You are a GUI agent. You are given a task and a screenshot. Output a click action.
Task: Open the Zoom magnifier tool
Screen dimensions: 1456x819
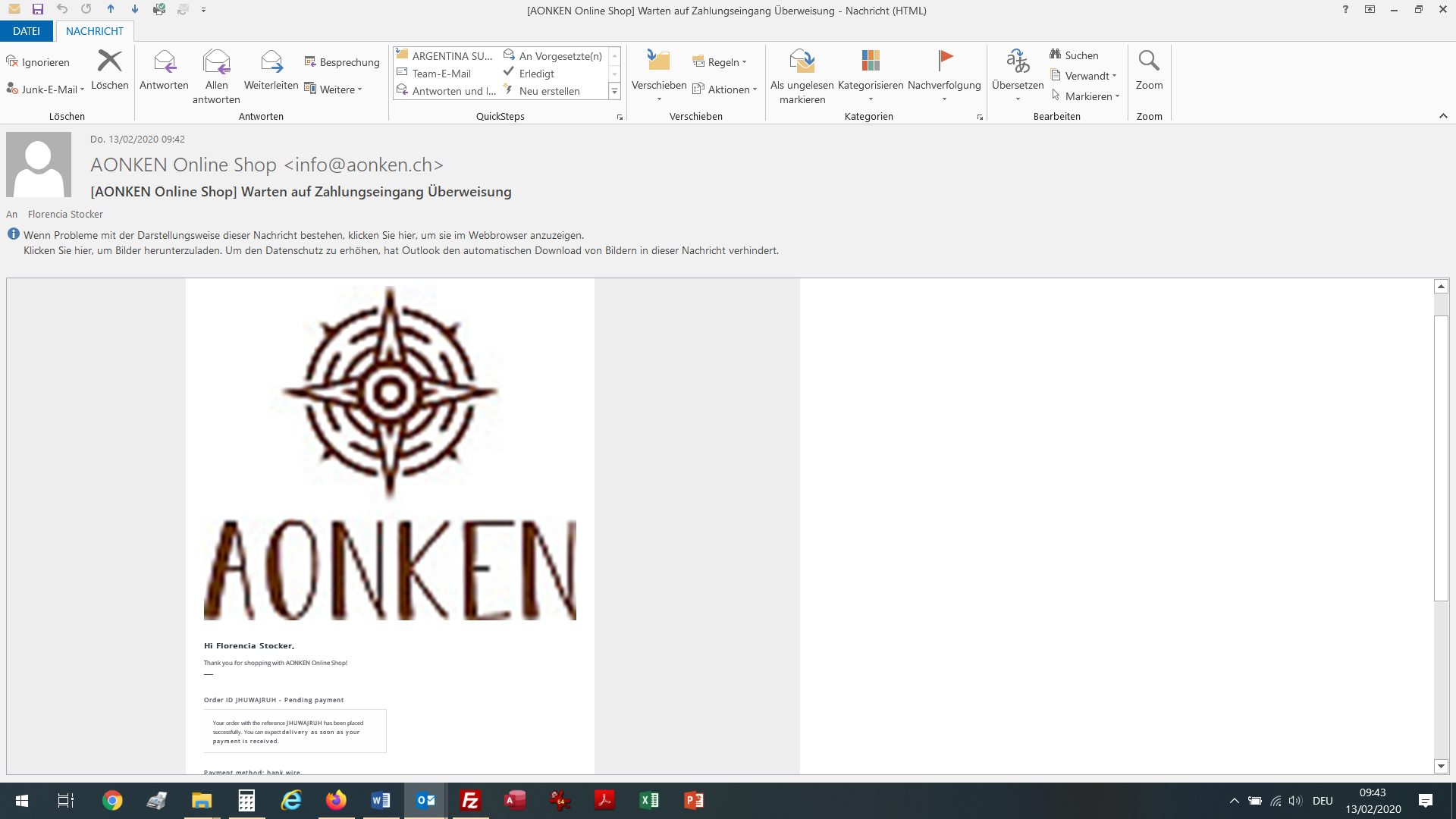[1149, 62]
